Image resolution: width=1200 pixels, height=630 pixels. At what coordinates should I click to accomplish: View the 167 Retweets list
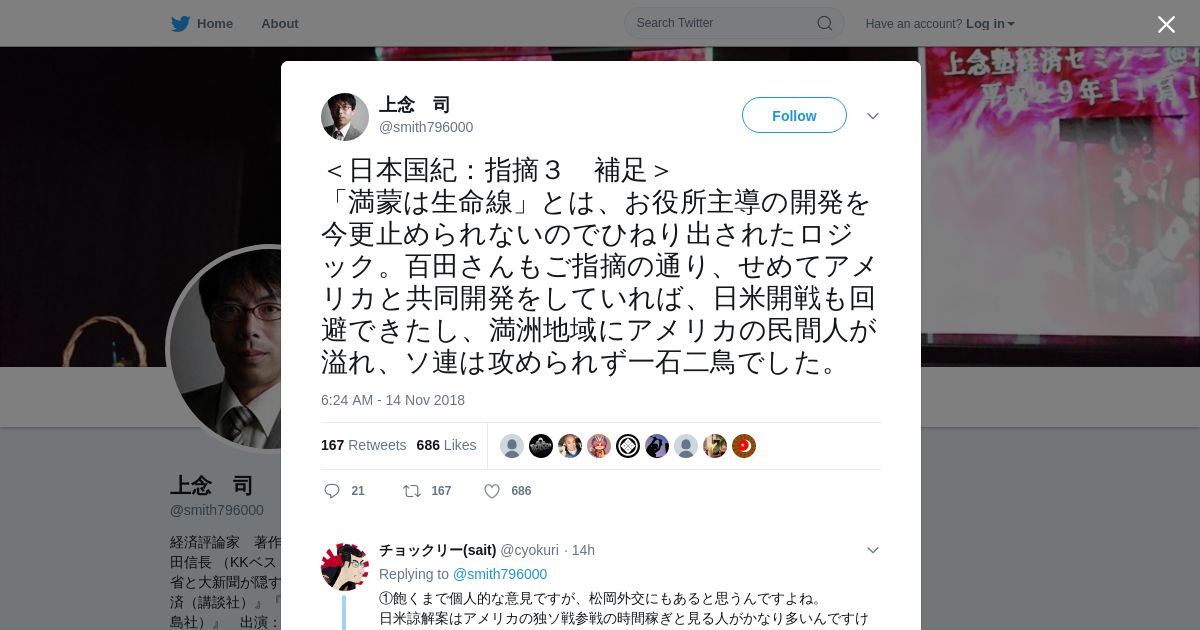pos(364,445)
